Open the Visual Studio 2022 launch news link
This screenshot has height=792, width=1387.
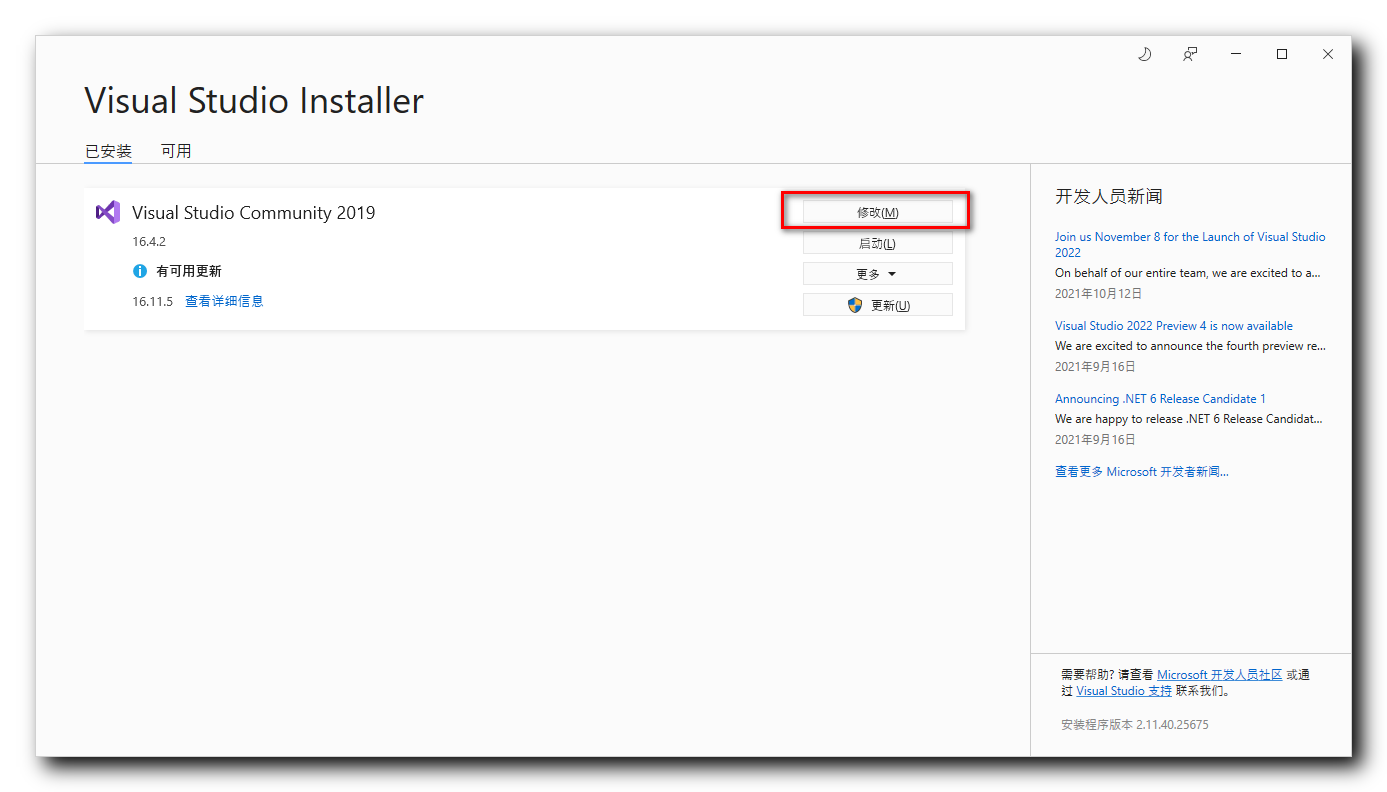(1190, 245)
